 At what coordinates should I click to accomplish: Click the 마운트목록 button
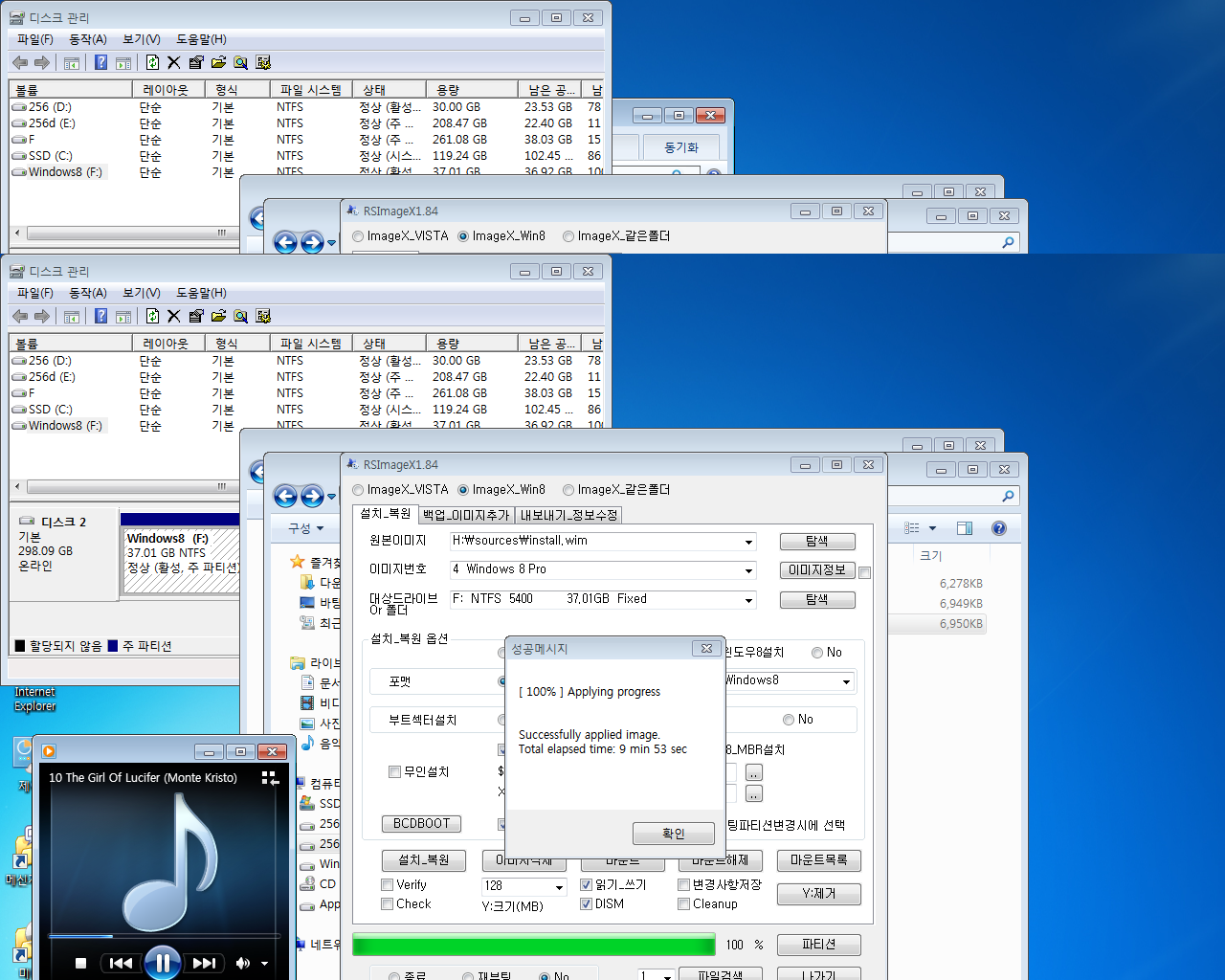click(819, 860)
